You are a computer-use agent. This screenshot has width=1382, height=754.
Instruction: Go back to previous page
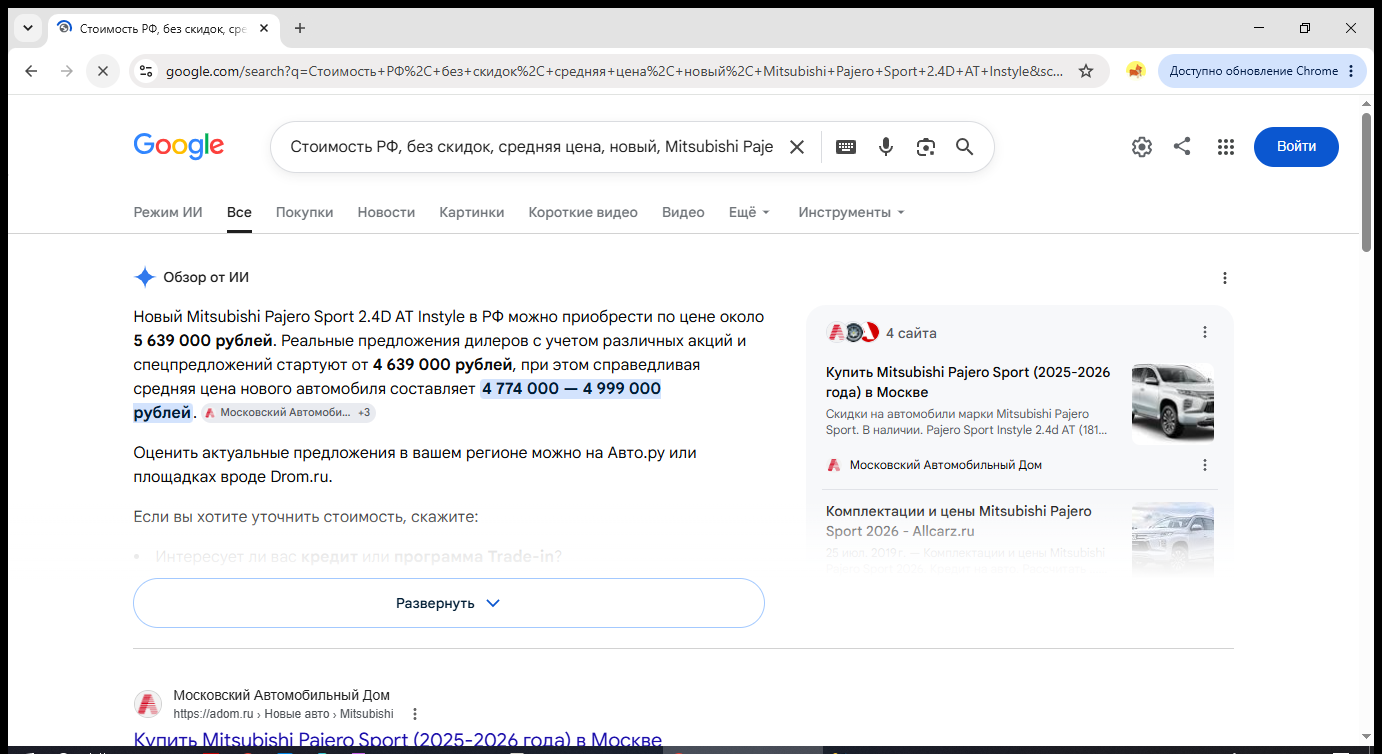point(31,71)
